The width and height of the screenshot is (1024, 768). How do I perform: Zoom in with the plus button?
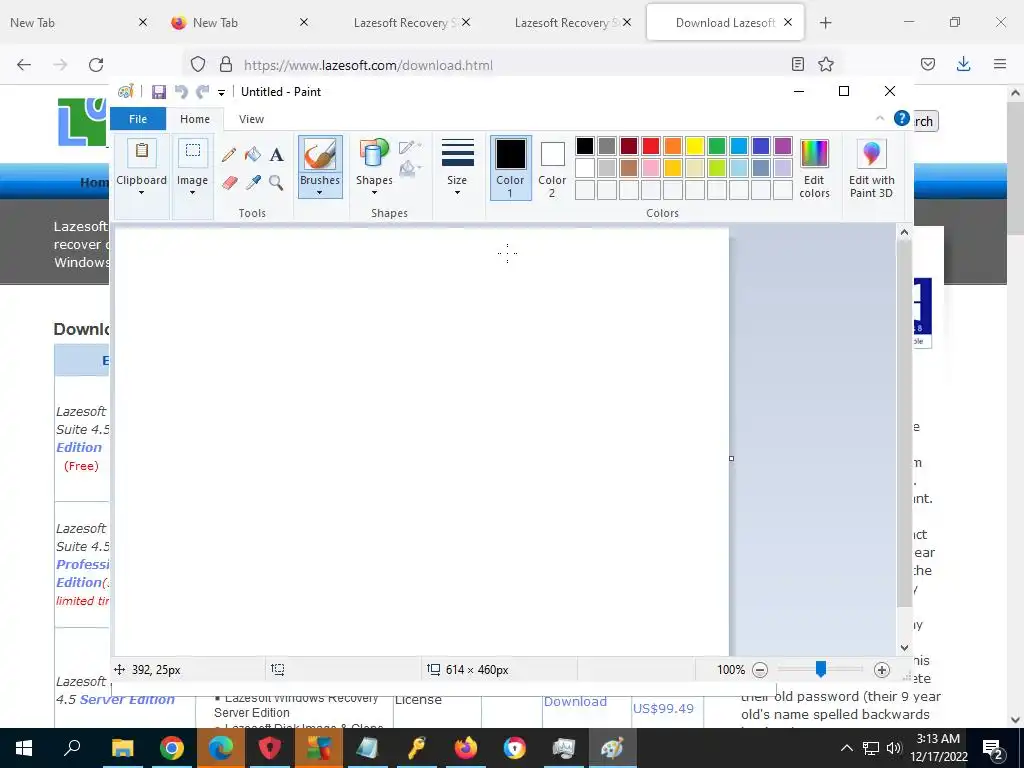tap(882, 669)
